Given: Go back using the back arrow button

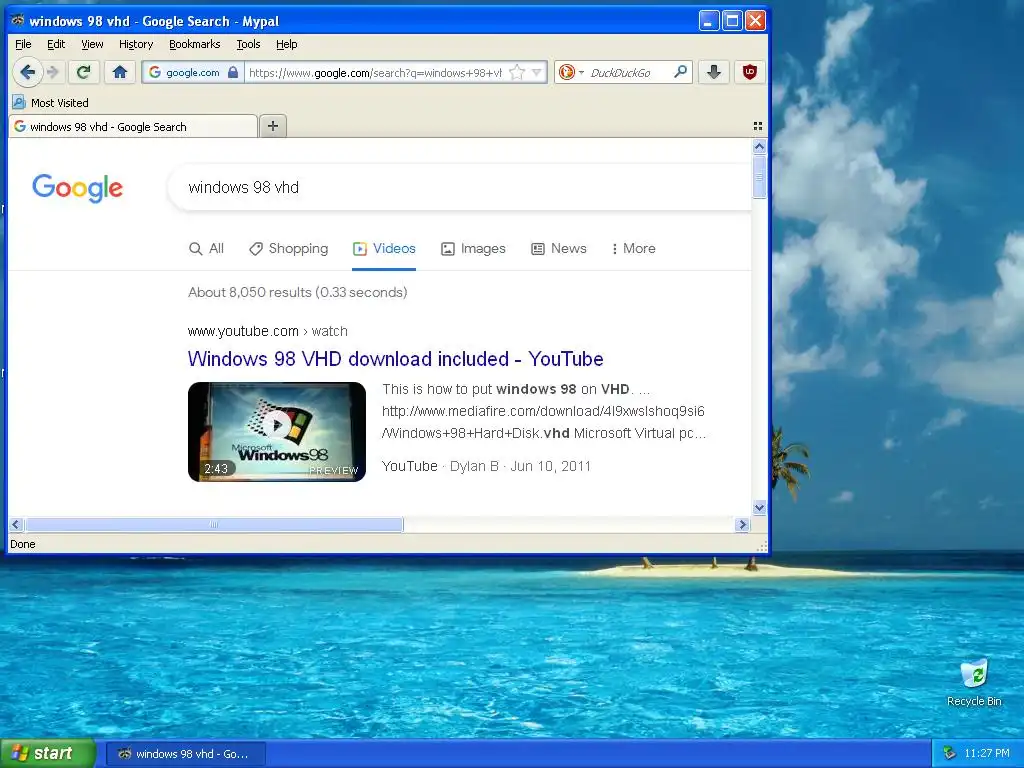Looking at the screenshot, I should point(27,72).
